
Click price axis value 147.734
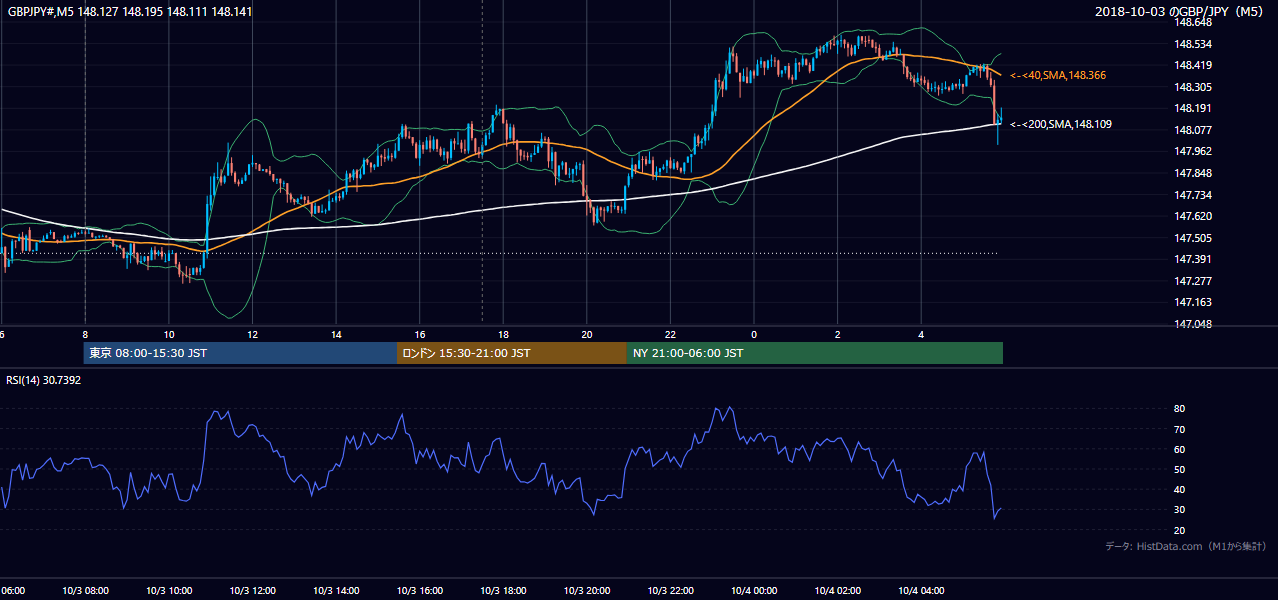point(1192,195)
